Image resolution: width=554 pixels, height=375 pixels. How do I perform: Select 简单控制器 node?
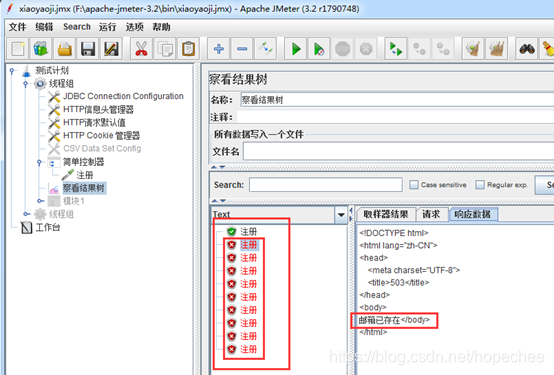(83, 162)
